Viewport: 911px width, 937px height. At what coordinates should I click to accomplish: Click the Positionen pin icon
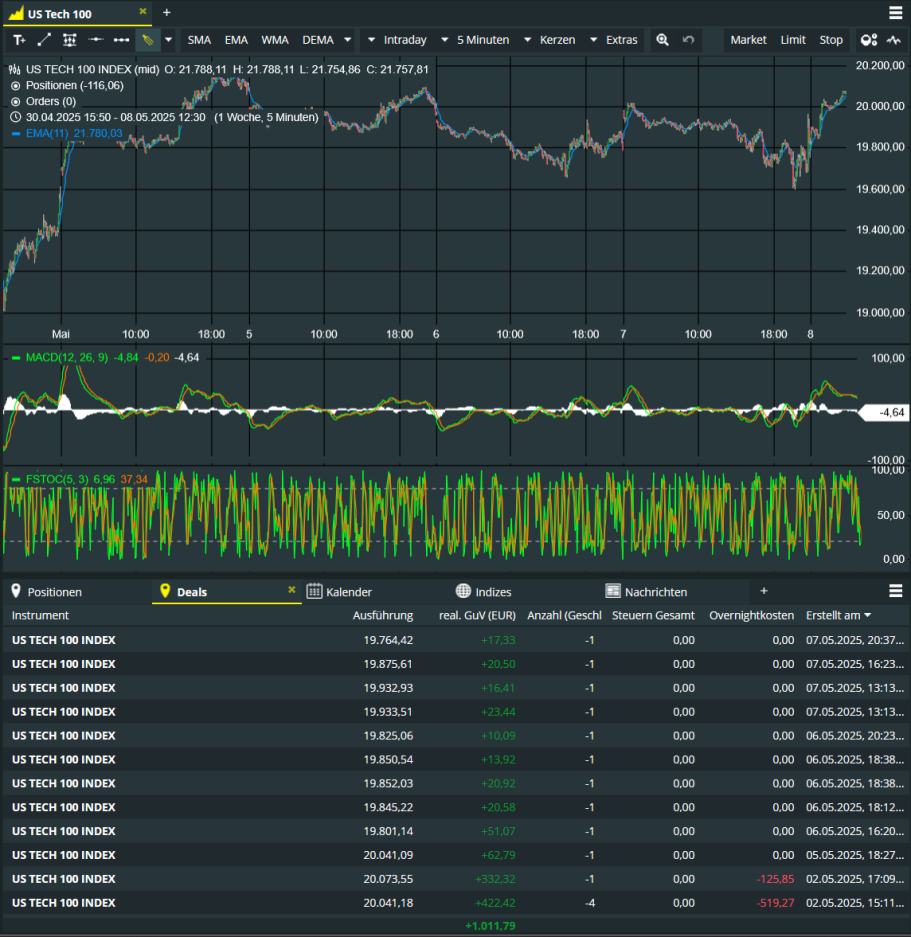click(16, 591)
